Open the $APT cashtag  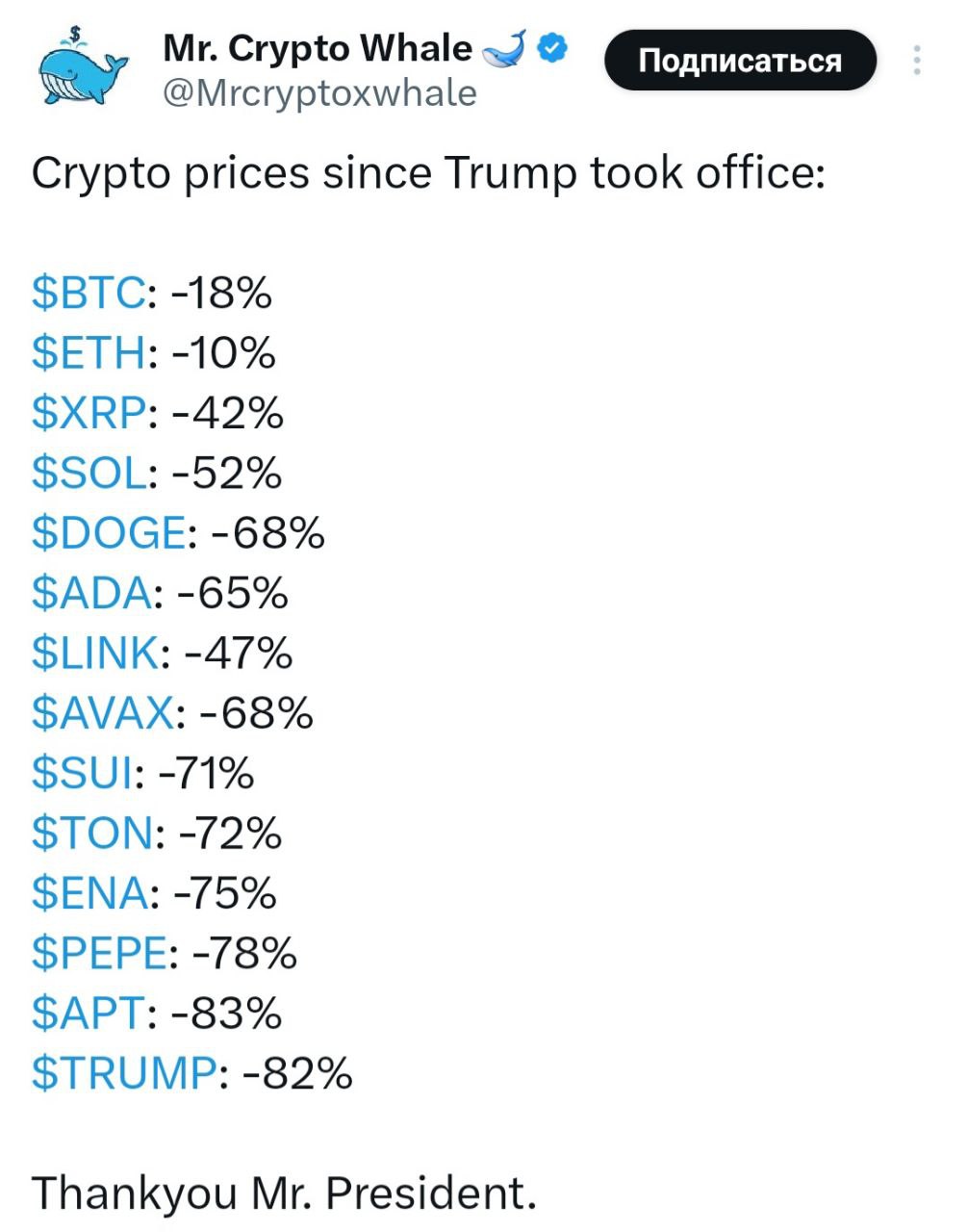coord(89,1013)
